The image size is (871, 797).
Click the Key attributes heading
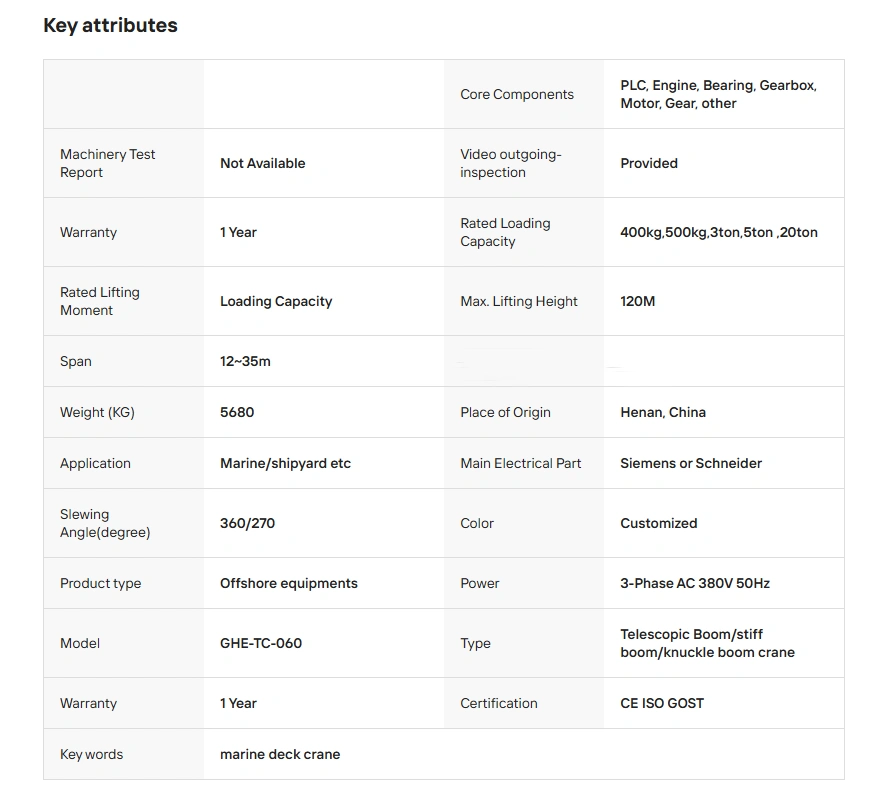[x=110, y=26]
